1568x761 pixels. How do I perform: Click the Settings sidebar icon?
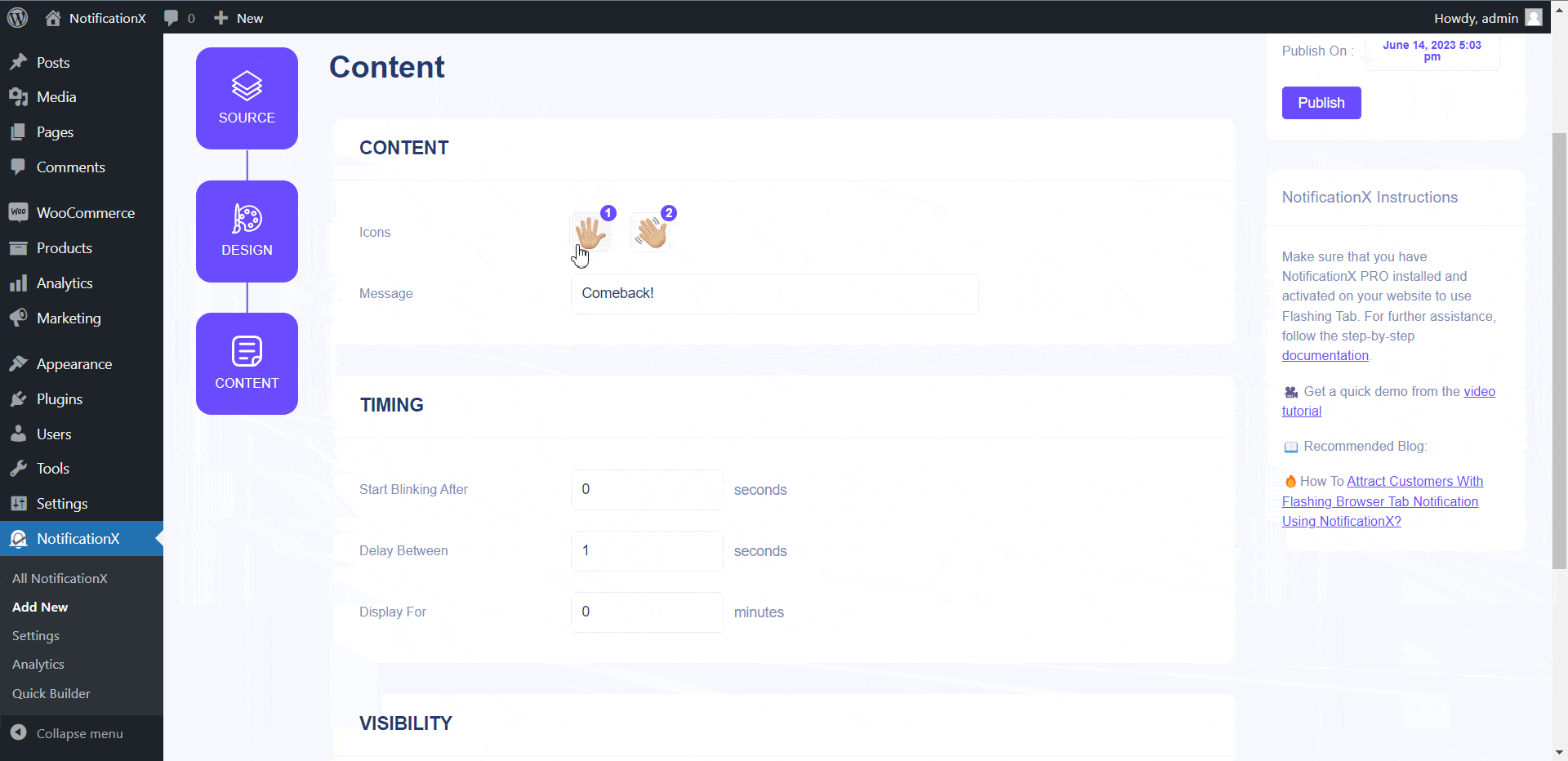(x=18, y=504)
